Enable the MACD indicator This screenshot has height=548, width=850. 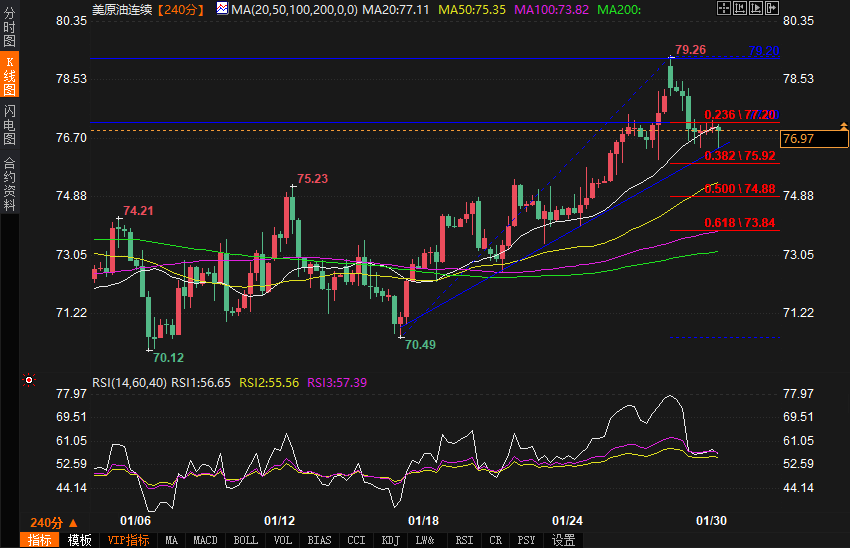tap(205, 540)
